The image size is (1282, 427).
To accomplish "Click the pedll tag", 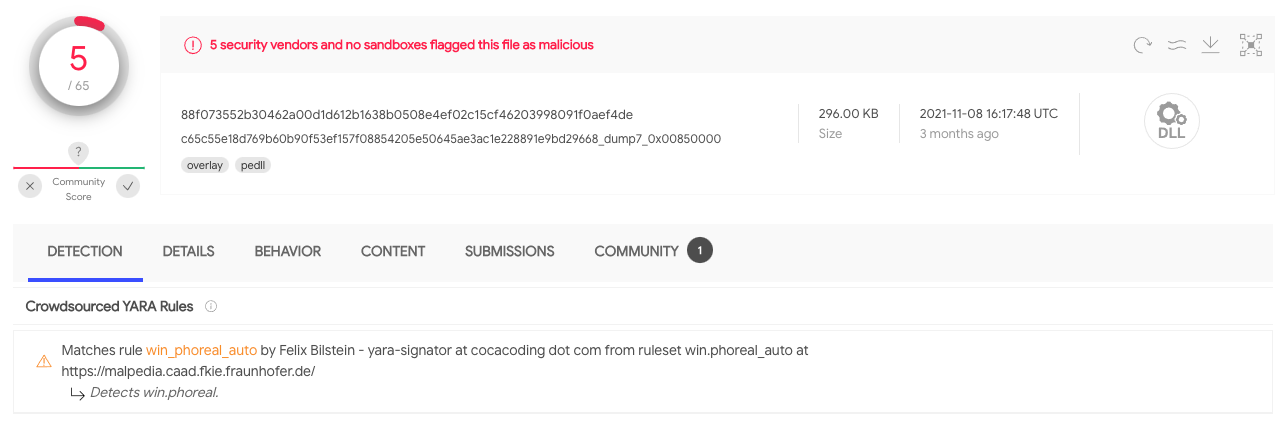I will point(254,165).
